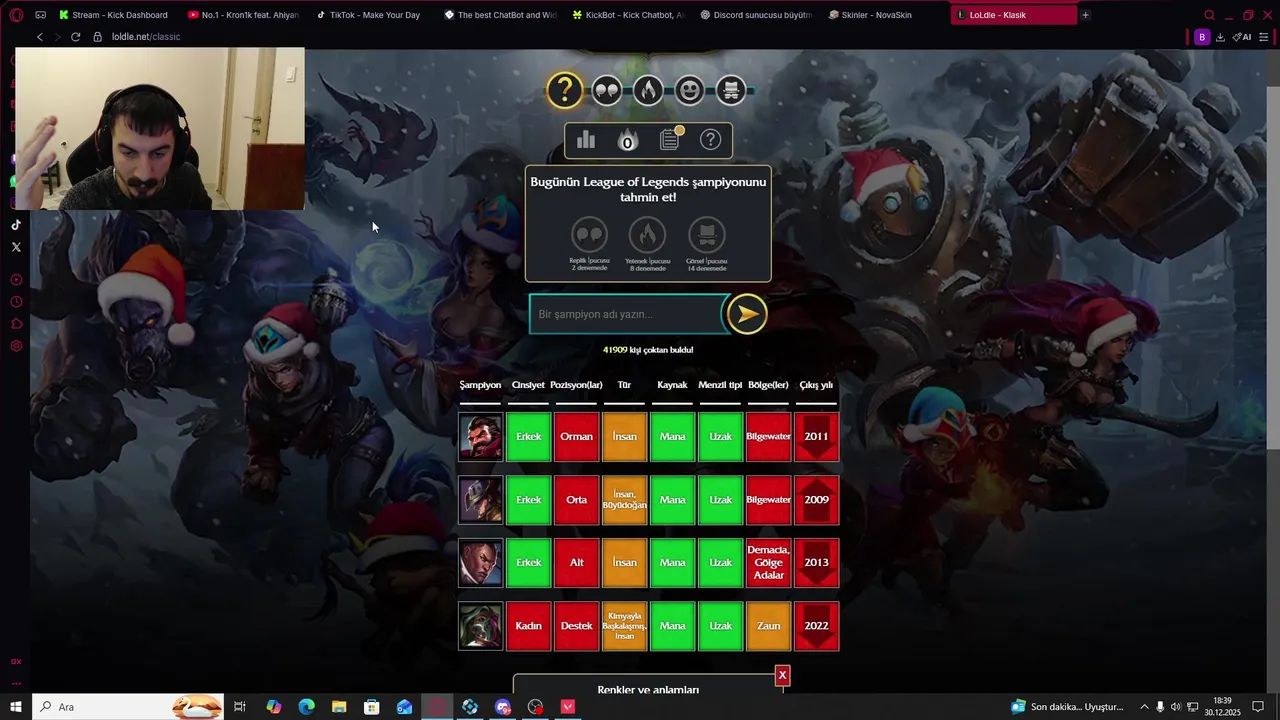Reload the loldle.net page
The height and width of the screenshot is (720, 1280).
pyautogui.click(x=75, y=37)
